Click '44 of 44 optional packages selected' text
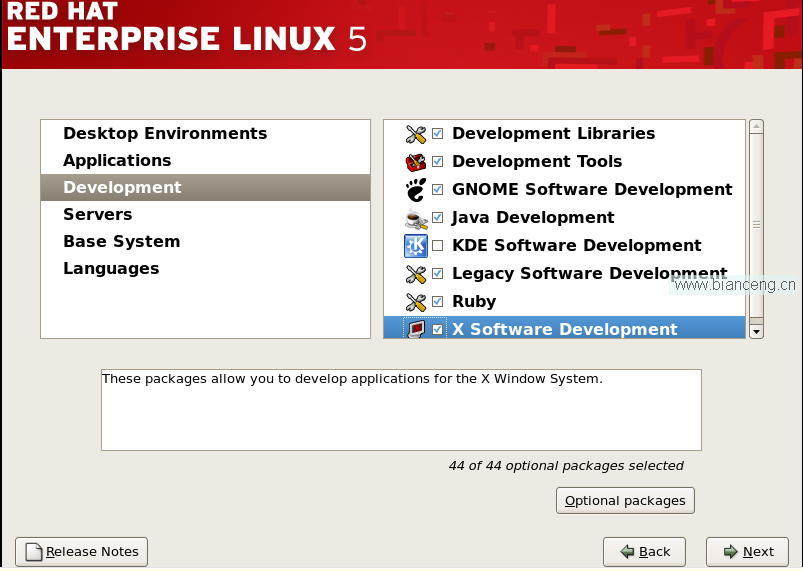This screenshot has height=571, width=803. pyautogui.click(x=566, y=466)
